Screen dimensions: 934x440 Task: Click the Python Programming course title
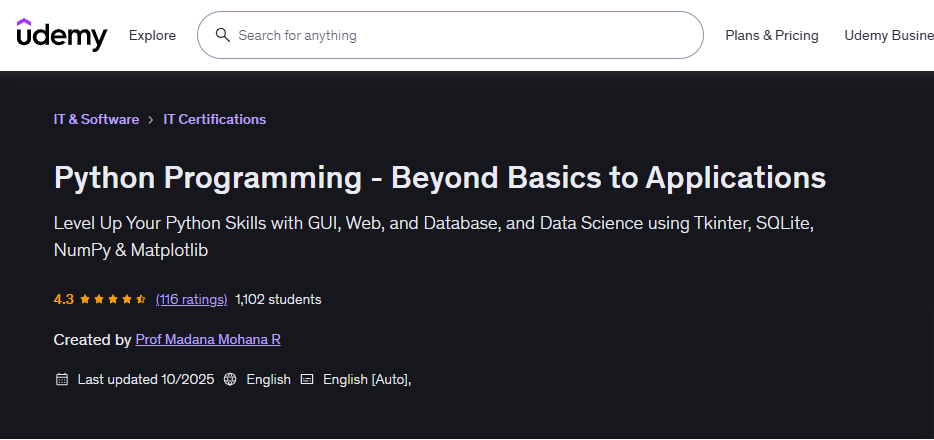[x=439, y=177]
